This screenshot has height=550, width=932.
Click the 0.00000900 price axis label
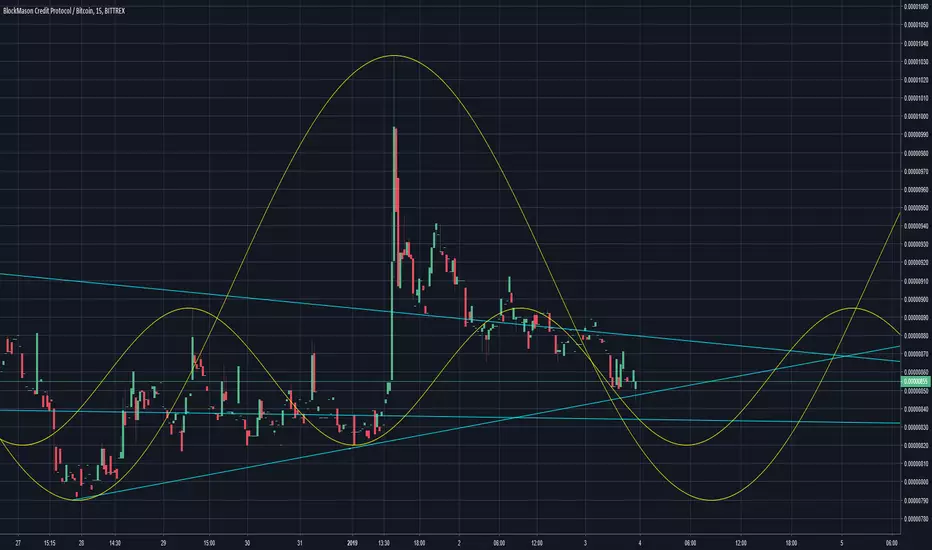[x=917, y=300]
